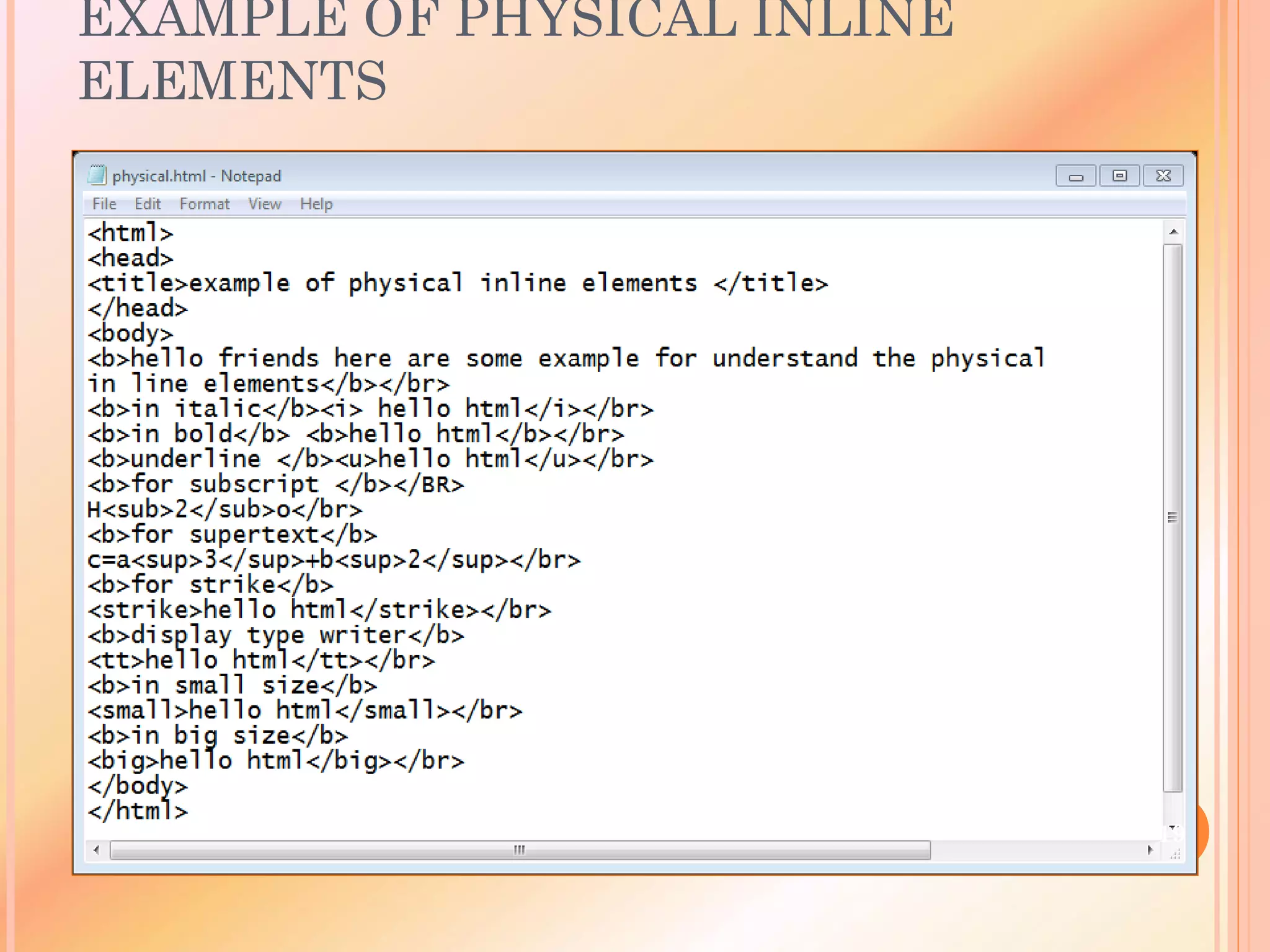
Task: Open the File menu in Notepad
Action: (104, 204)
